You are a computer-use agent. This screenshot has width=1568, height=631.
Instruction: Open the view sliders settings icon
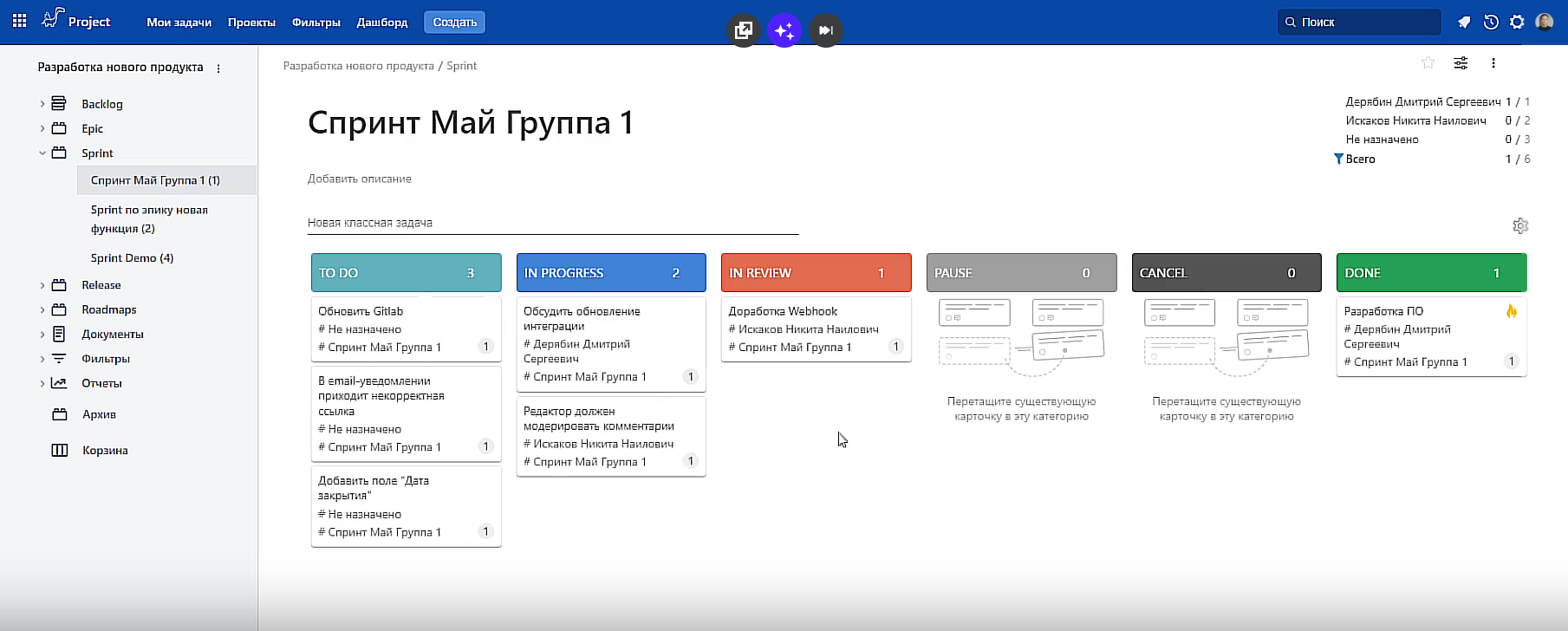click(1461, 62)
